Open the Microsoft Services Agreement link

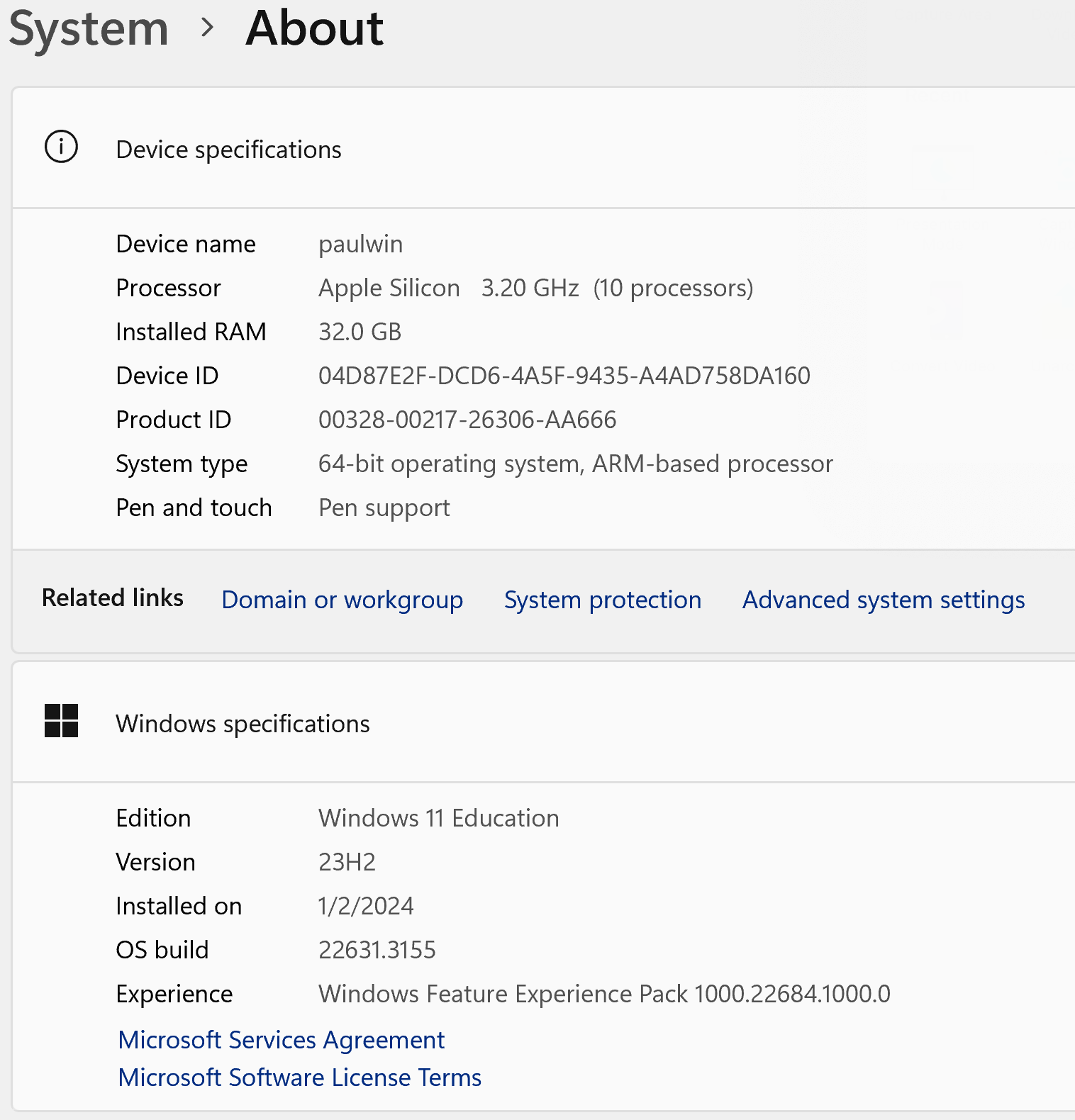tap(282, 1040)
